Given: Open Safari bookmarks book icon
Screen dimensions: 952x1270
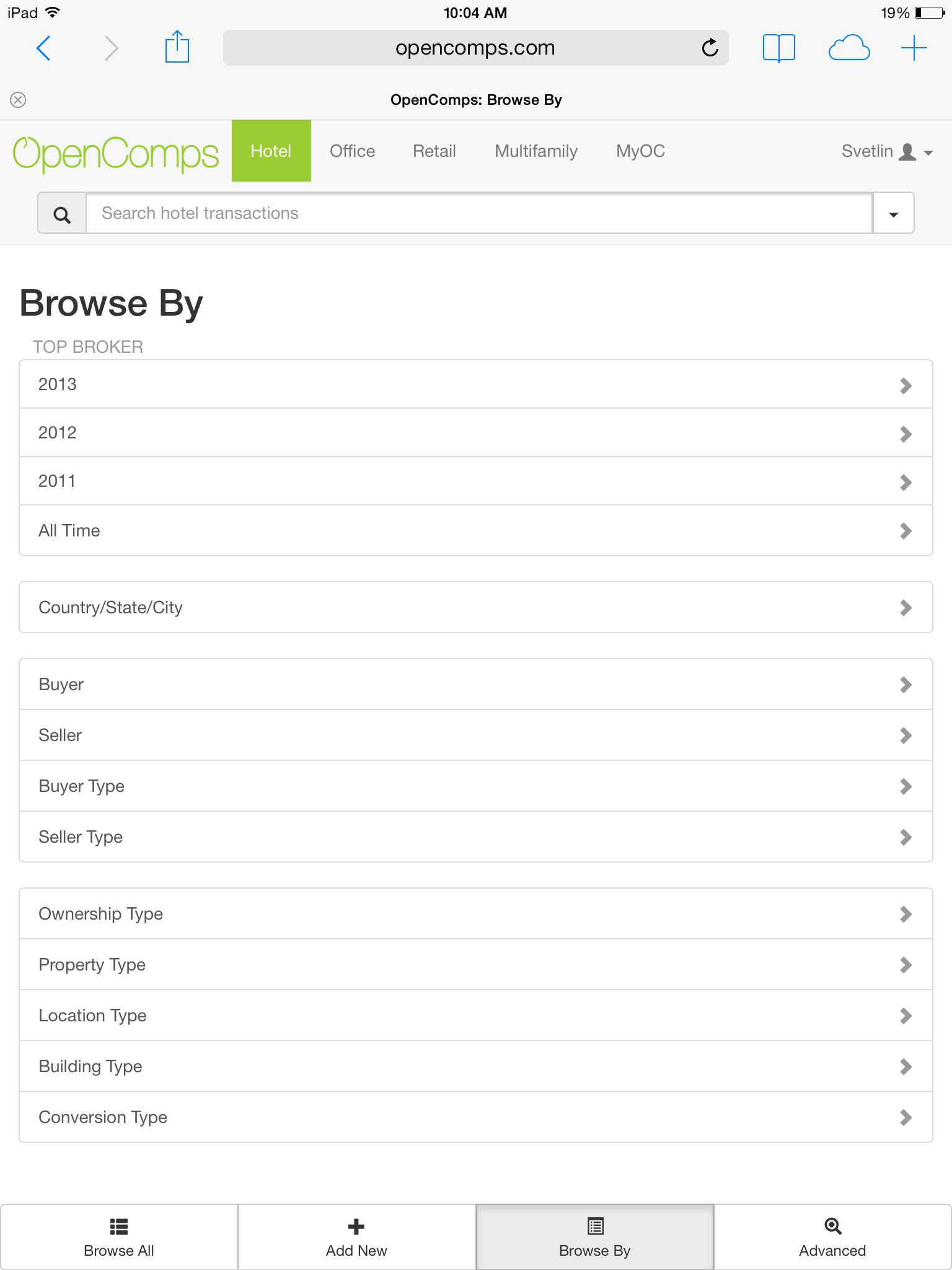Looking at the screenshot, I should click(778, 48).
